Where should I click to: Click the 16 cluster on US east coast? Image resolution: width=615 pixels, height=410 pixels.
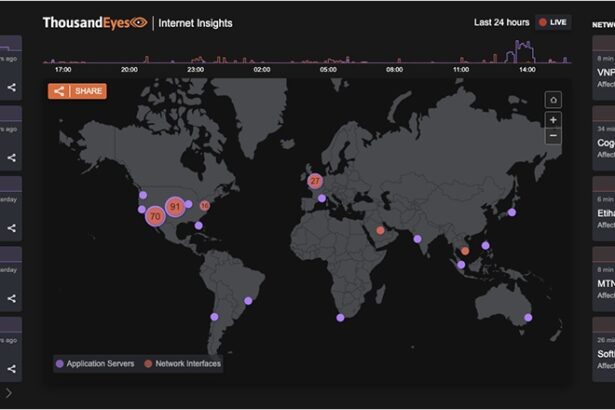point(205,205)
